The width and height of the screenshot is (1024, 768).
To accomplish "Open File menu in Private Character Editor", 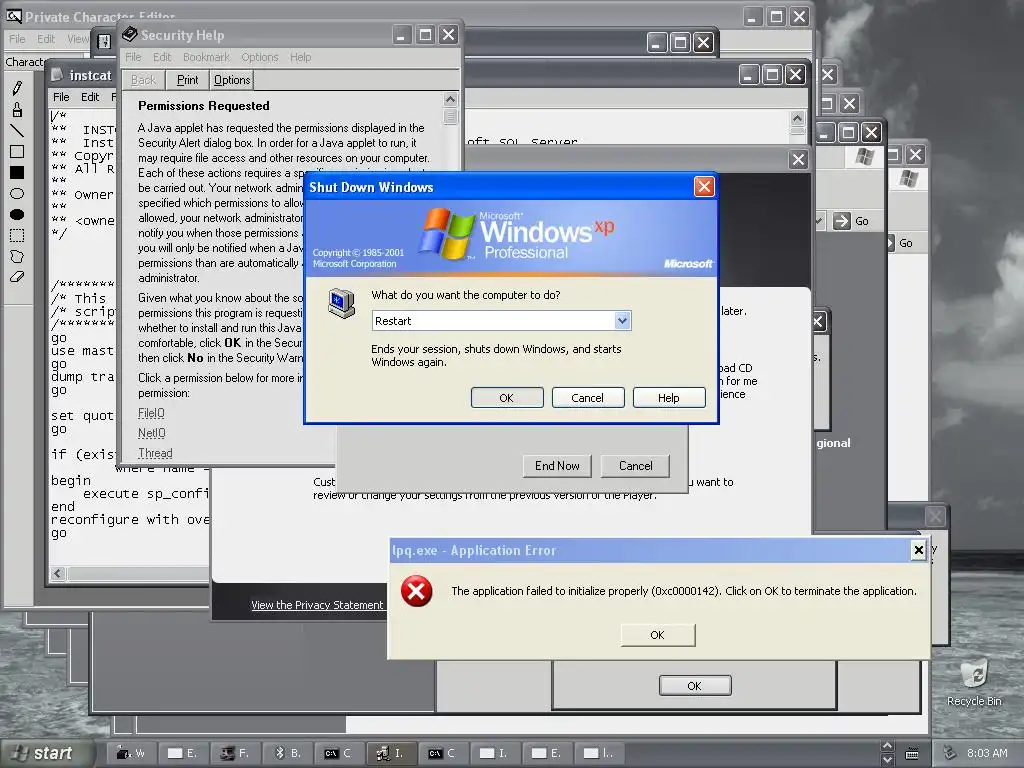I will coord(17,39).
